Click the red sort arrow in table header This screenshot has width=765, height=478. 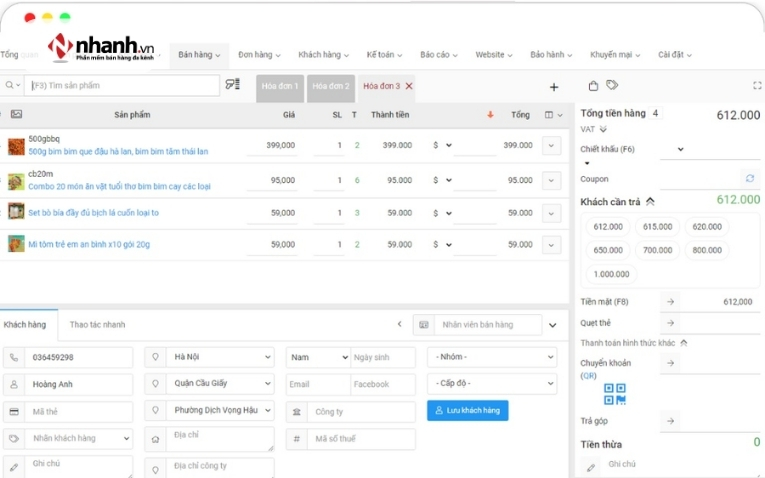pyautogui.click(x=490, y=115)
